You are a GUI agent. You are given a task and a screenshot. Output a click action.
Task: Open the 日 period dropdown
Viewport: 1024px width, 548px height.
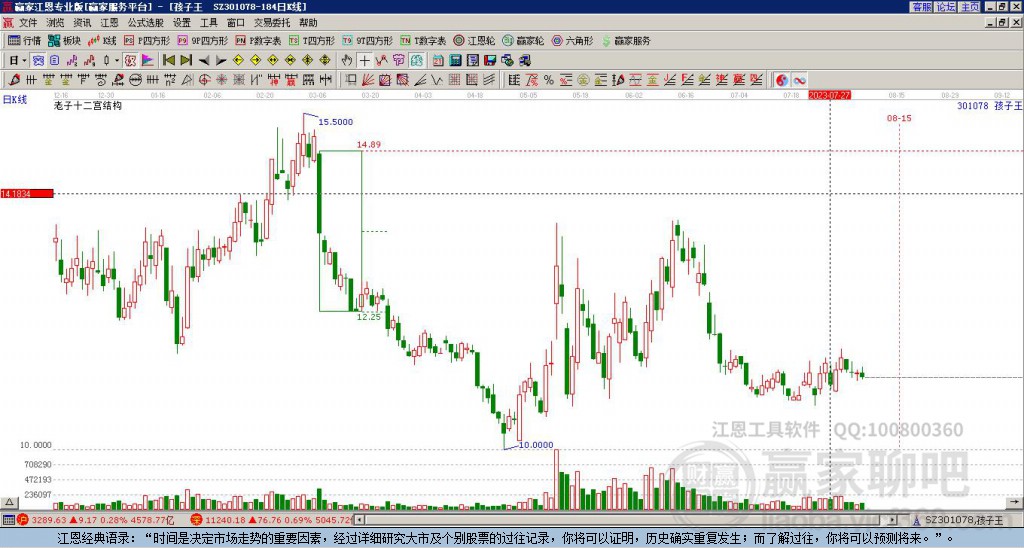[17, 60]
